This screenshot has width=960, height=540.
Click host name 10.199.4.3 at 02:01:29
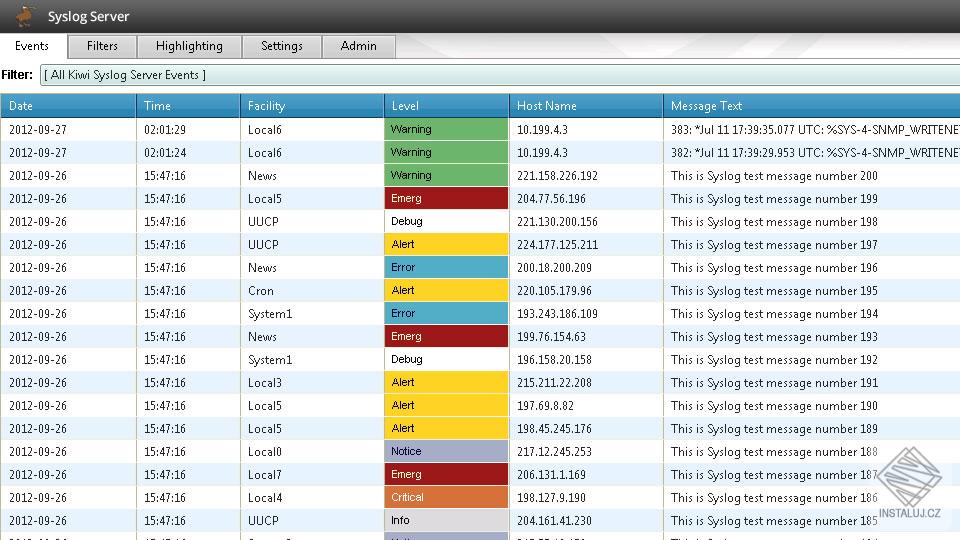coord(542,130)
